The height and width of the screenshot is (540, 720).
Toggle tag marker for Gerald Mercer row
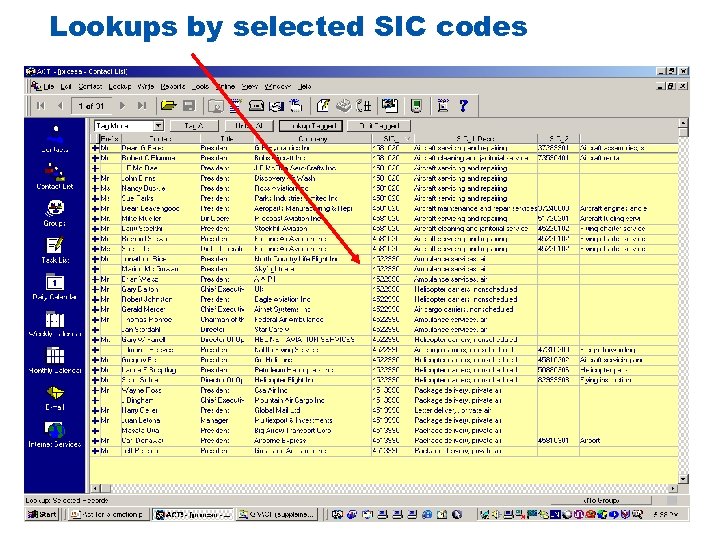point(95,309)
